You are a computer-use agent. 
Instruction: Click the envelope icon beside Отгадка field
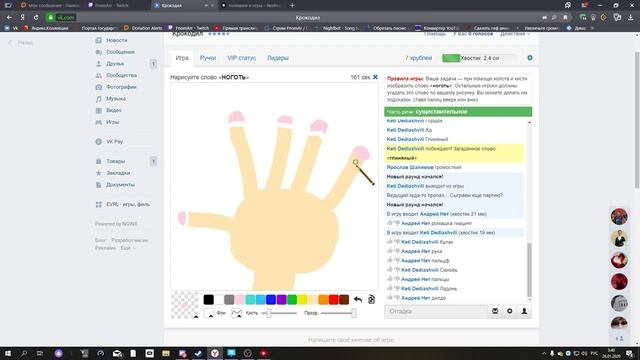[495, 311]
